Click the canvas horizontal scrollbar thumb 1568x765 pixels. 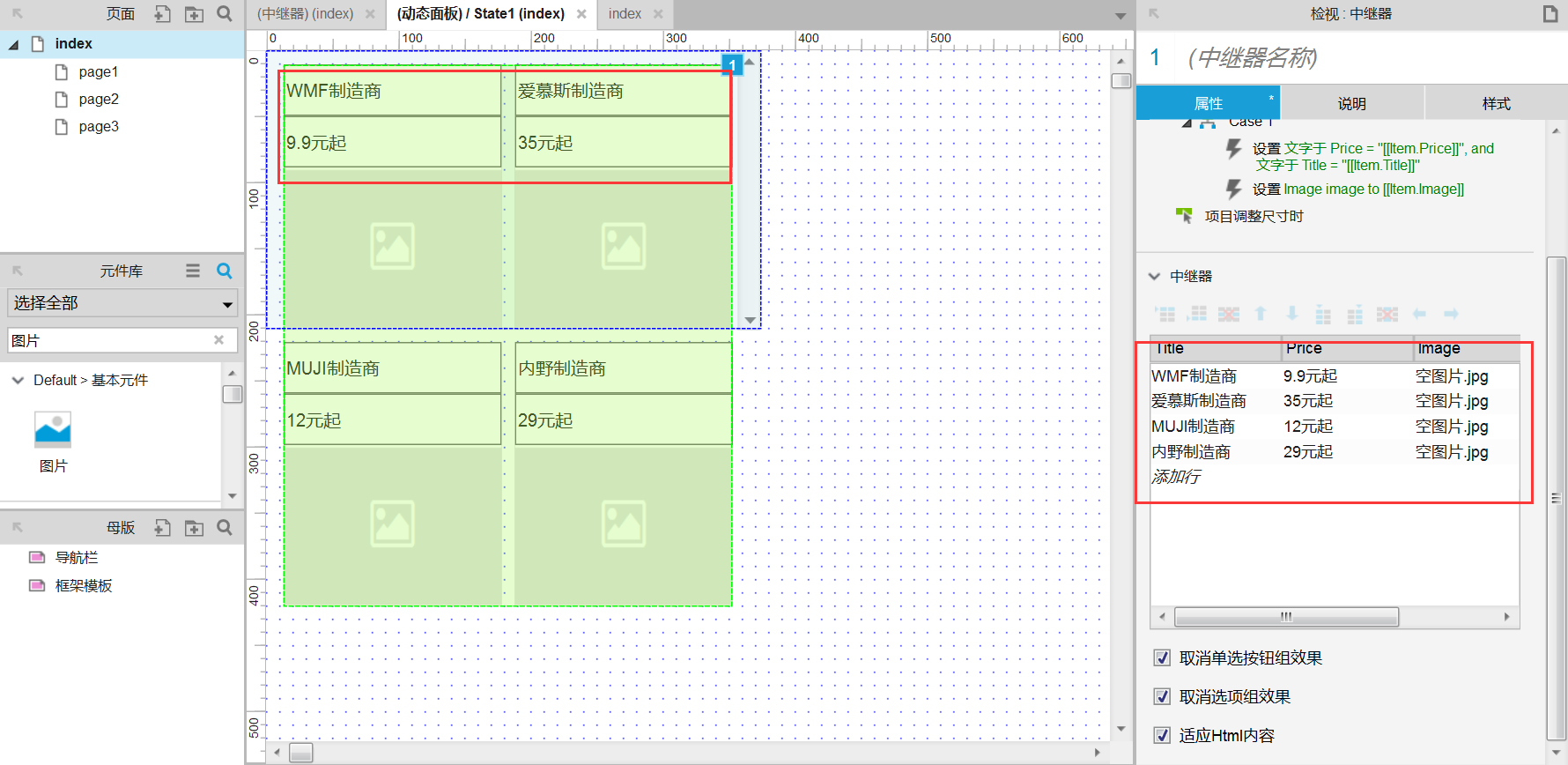[x=301, y=753]
